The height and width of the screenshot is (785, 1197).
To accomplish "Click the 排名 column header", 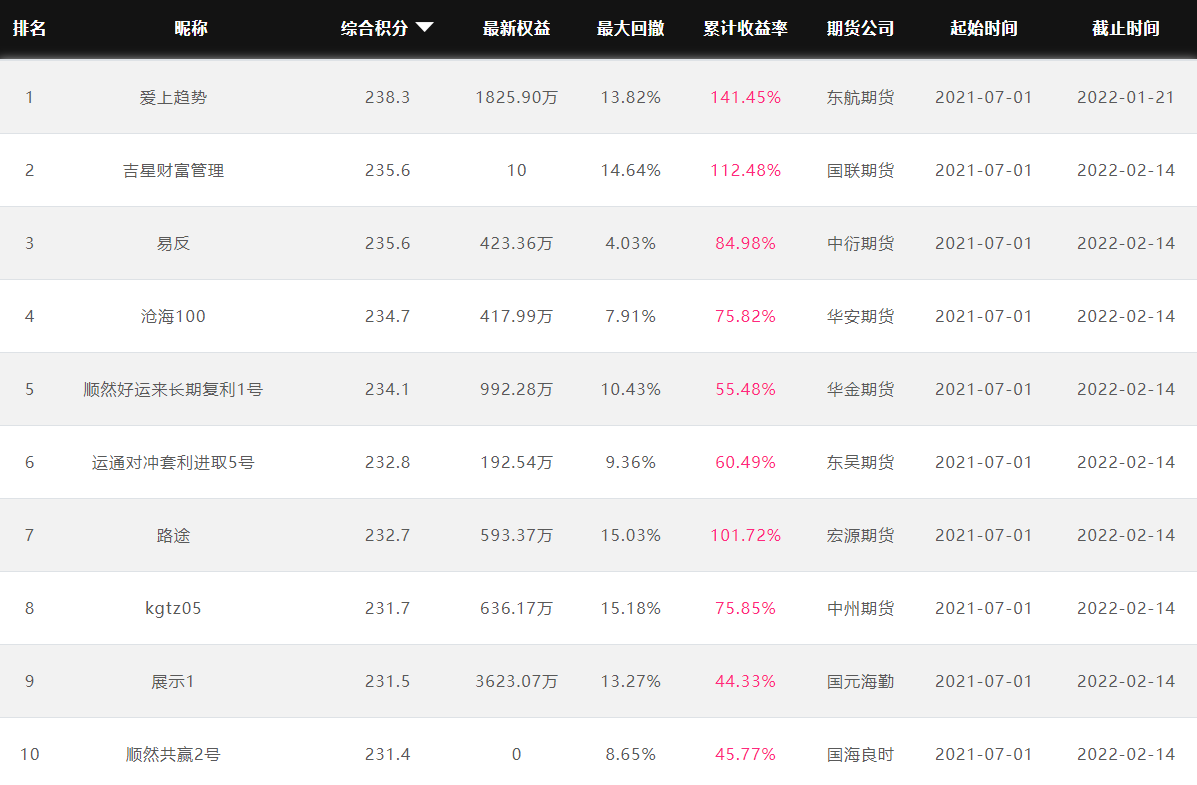I will point(29,28).
